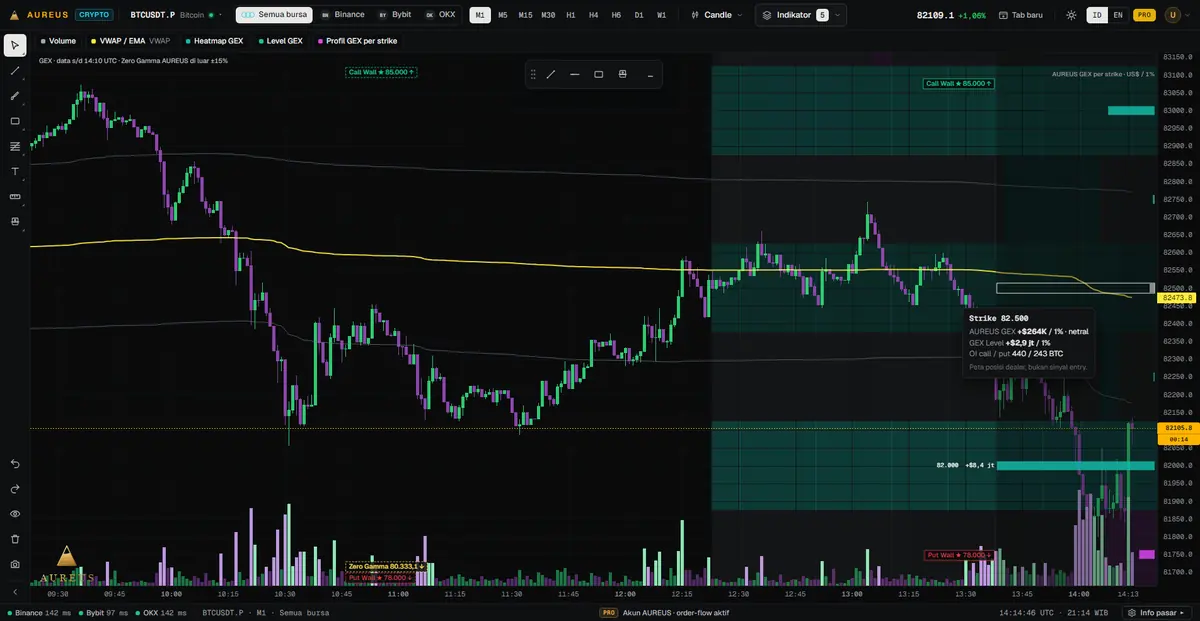Grab the floating toolbar drag handle

[x=534, y=74]
